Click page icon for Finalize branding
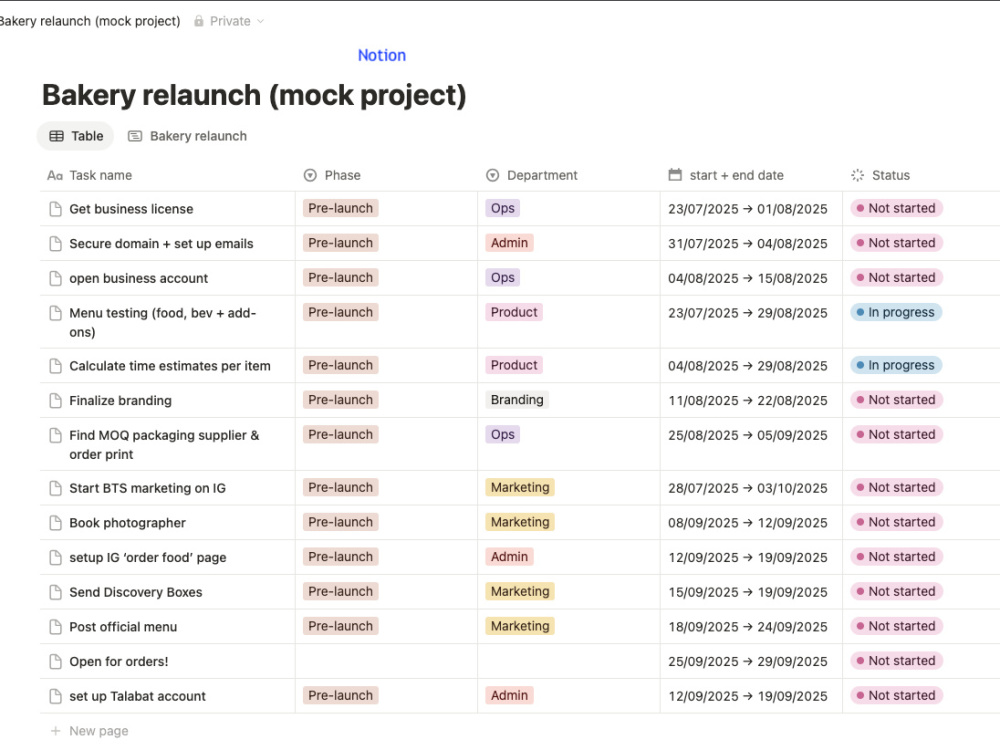Image resolution: width=1000 pixels, height=750 pixels. click(55, 401)
